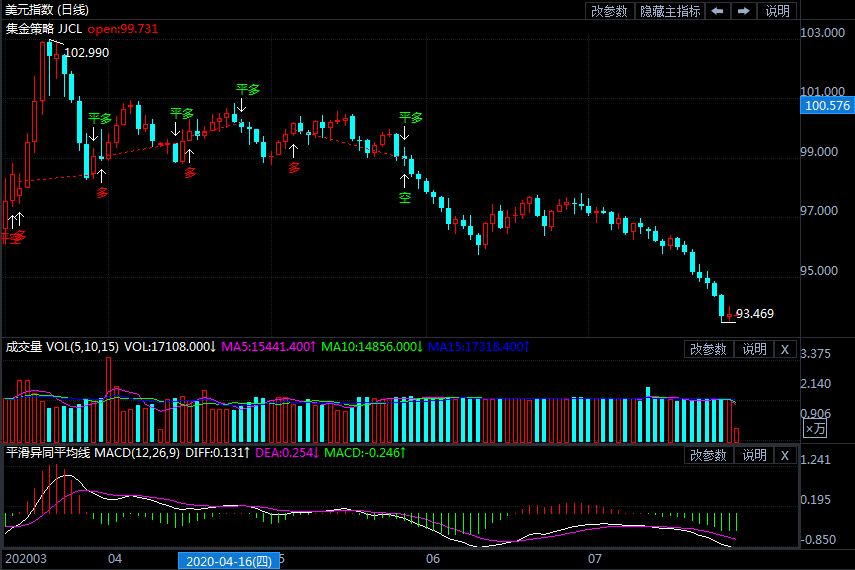Click the left arrow navigation button

click(718, 11)
